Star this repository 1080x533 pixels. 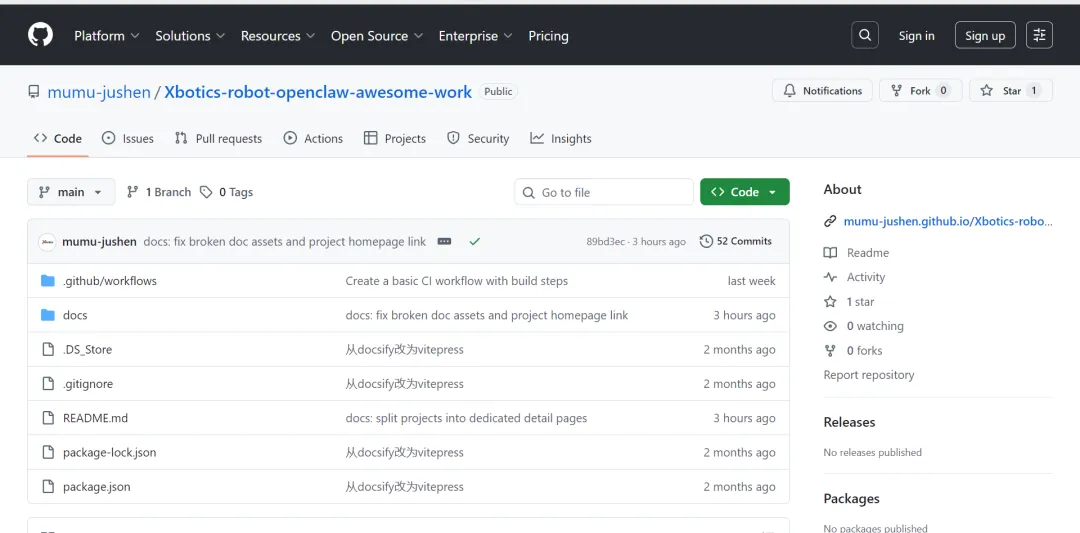tap(1004, 91)
